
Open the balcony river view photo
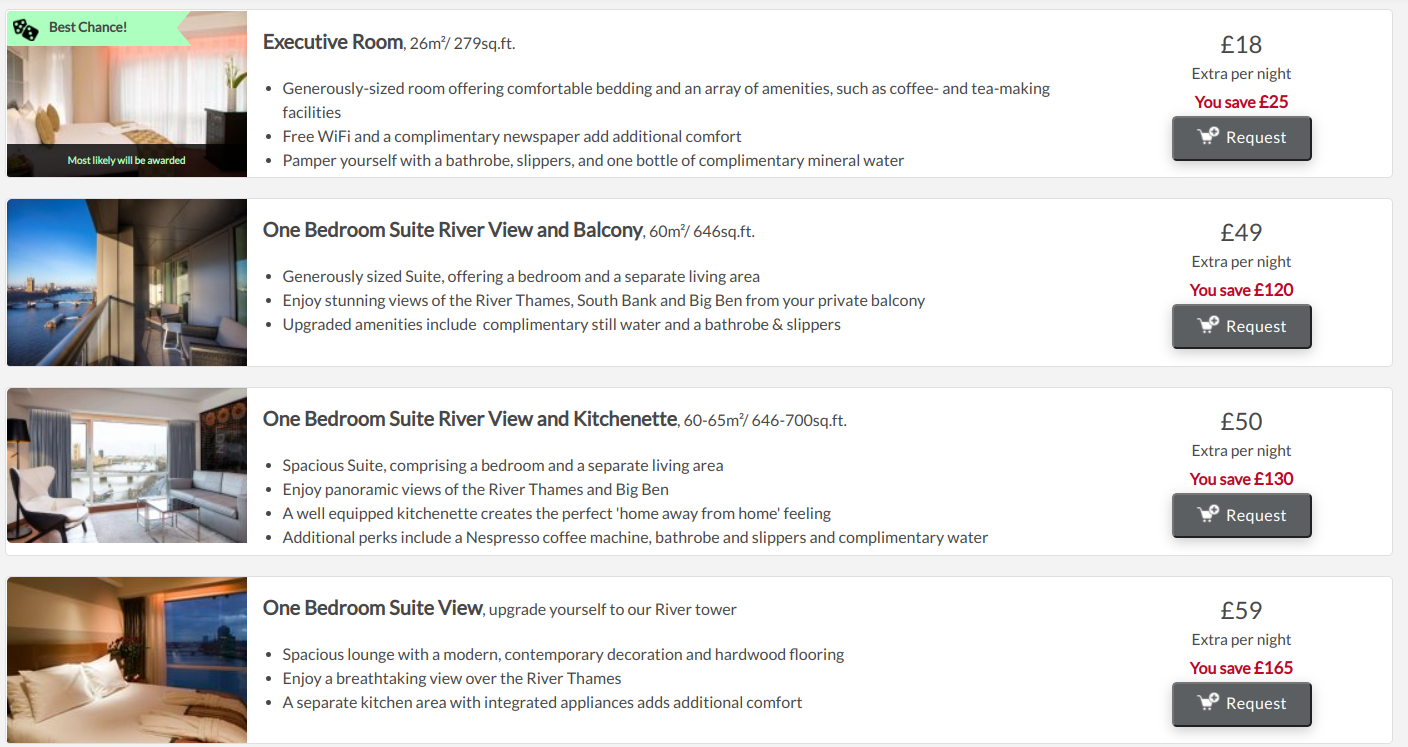127,282
